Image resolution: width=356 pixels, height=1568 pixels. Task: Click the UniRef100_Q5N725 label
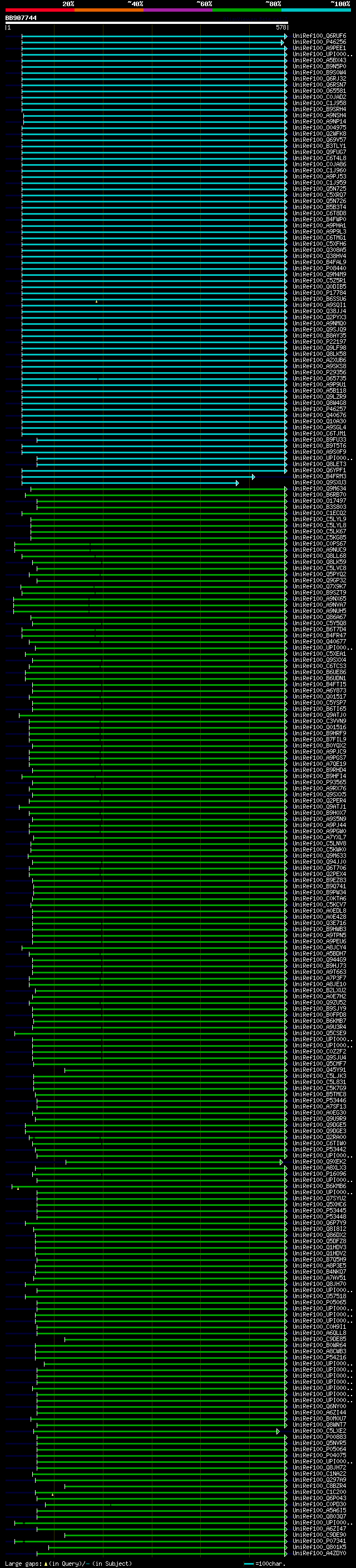319,189
